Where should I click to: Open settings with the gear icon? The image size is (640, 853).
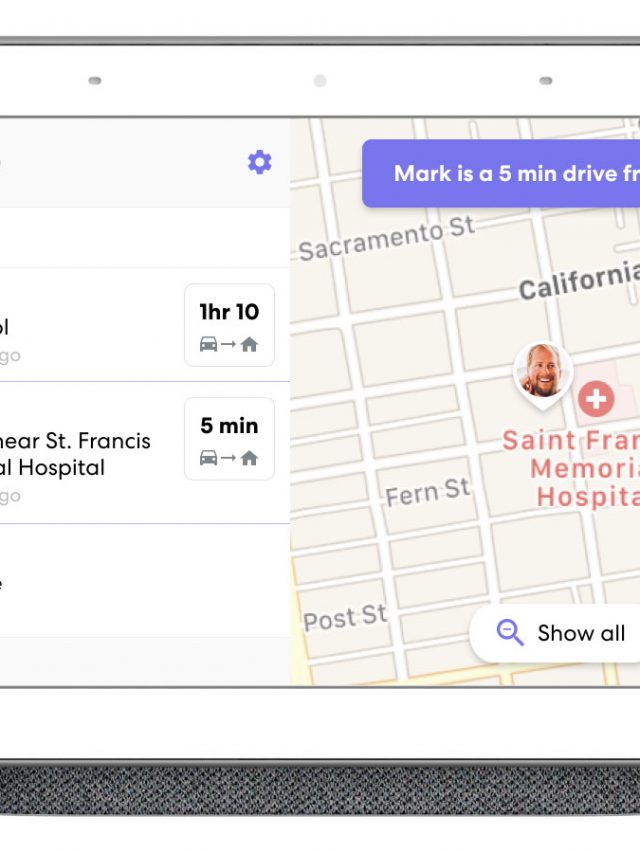pyautogui.click(x=259, y=162)
